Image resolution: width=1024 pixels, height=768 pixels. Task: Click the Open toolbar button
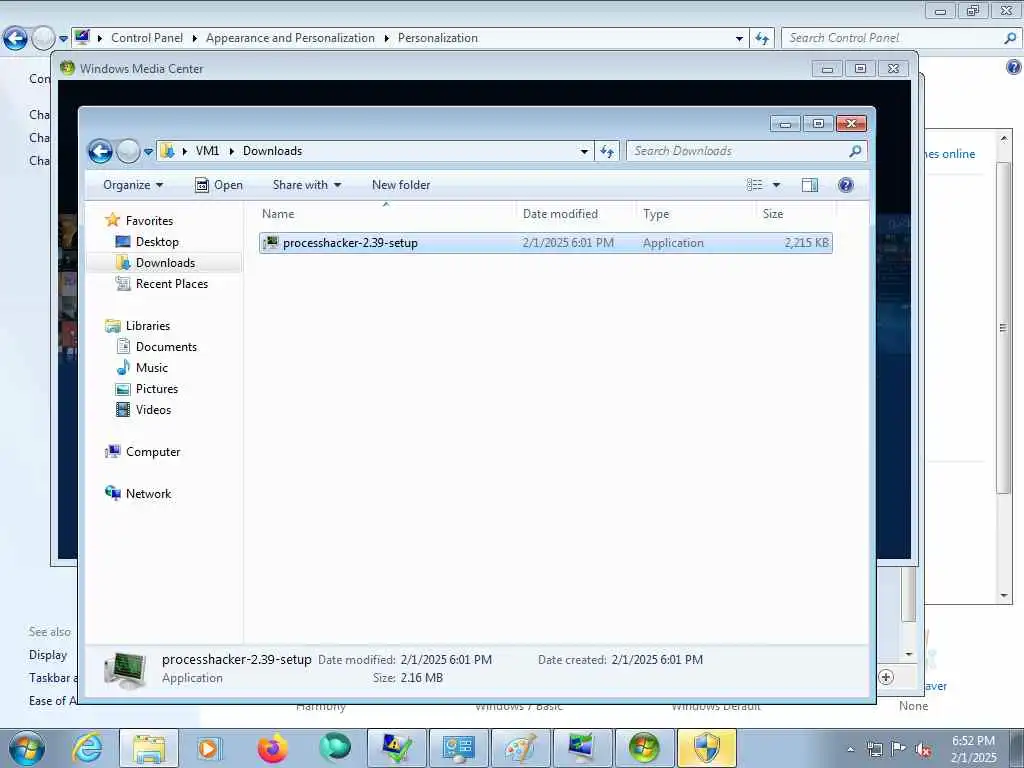coord(219,185)
